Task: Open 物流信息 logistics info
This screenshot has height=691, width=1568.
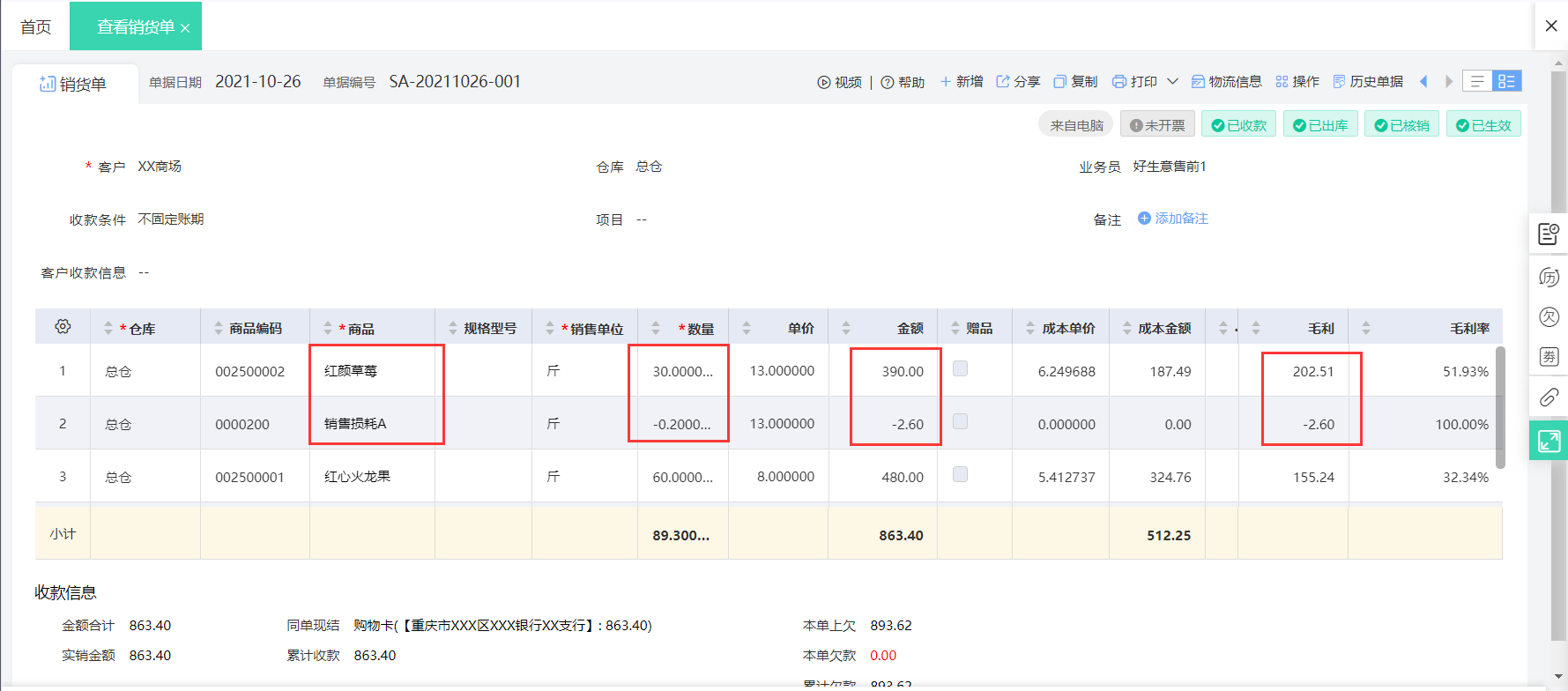Action: tap(1226, 82)
